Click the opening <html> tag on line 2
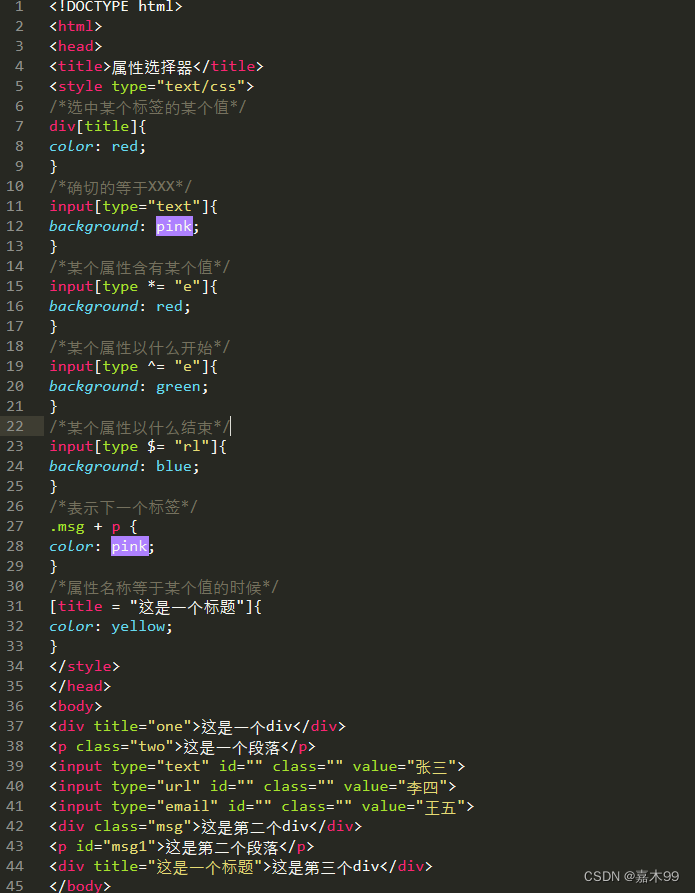 pyautogui.click(x=76, y=26)
